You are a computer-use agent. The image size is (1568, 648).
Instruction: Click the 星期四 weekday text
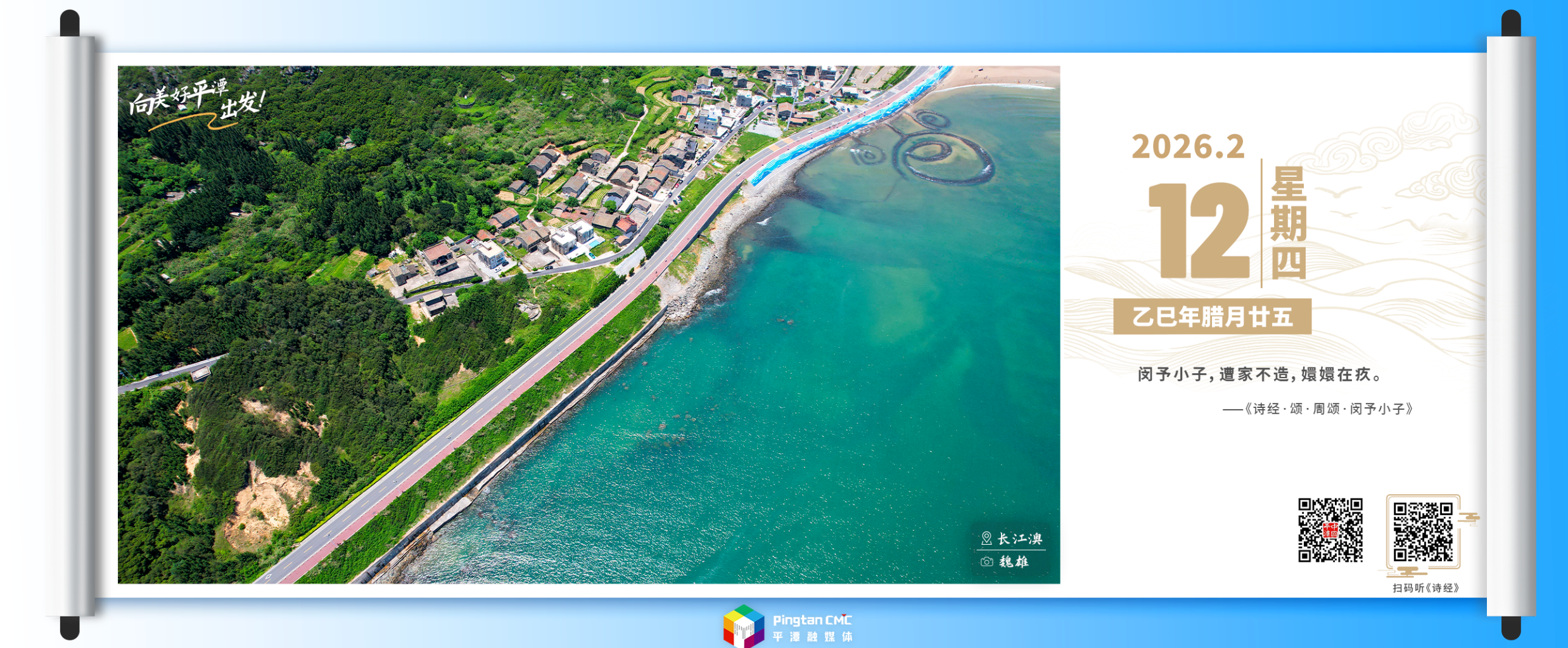(1288, 223)
